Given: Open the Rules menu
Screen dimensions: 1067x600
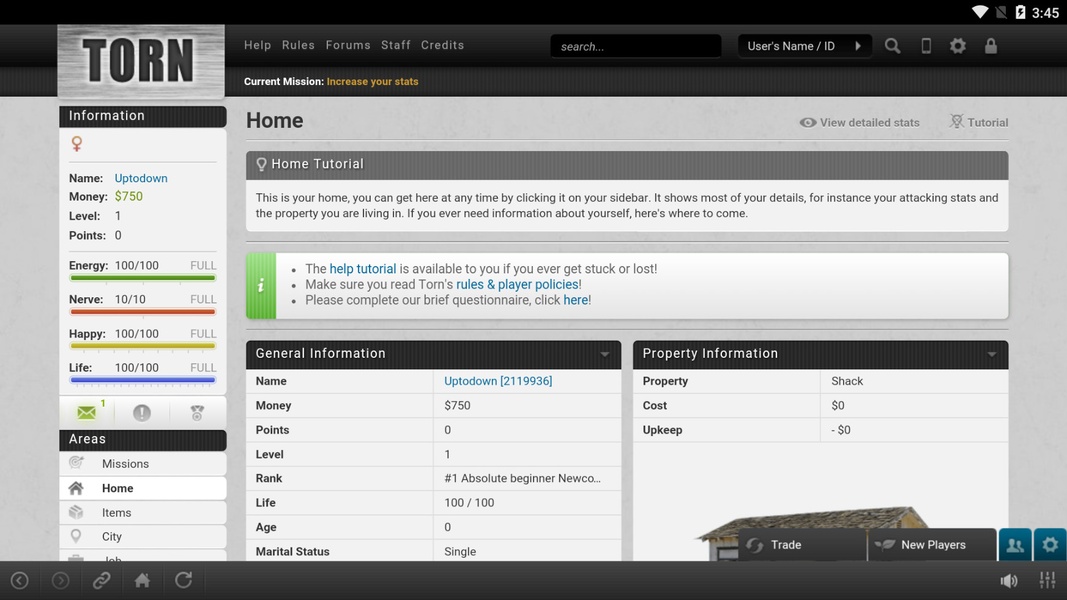Looking at the screenshot, I should 298,45.
